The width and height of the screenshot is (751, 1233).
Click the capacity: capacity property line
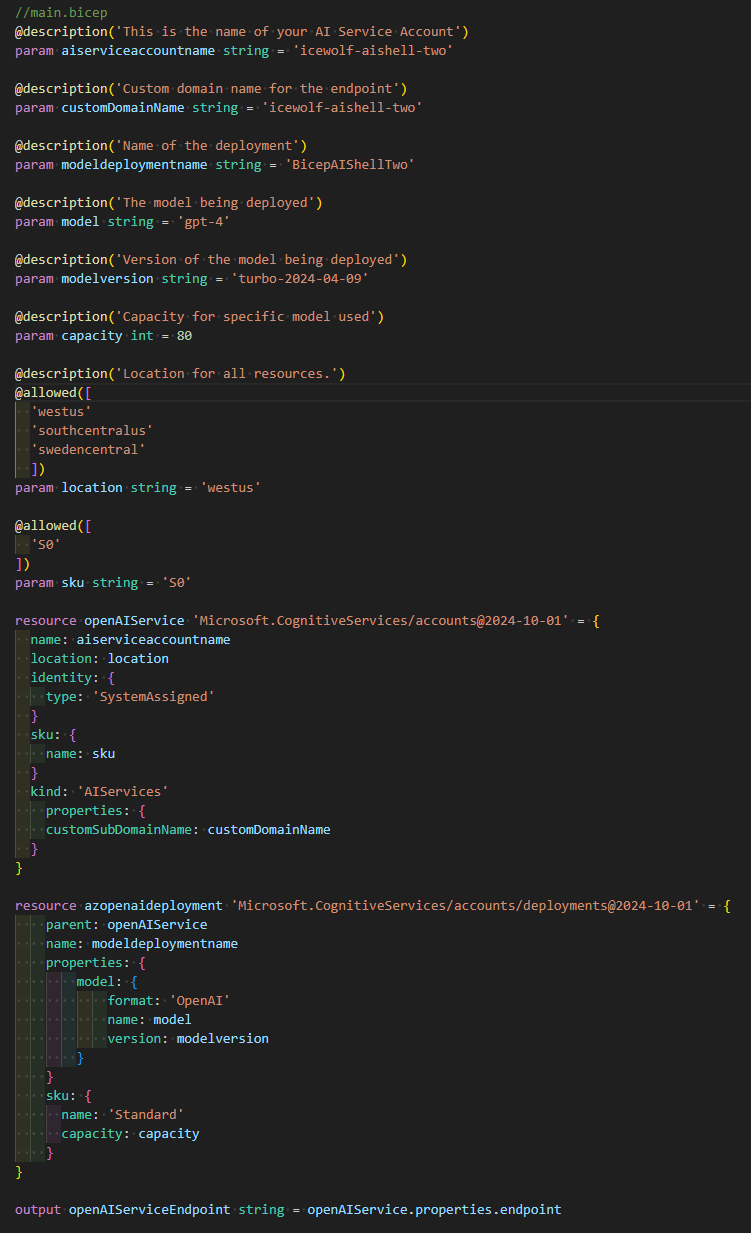click(x=130, y=1133)
